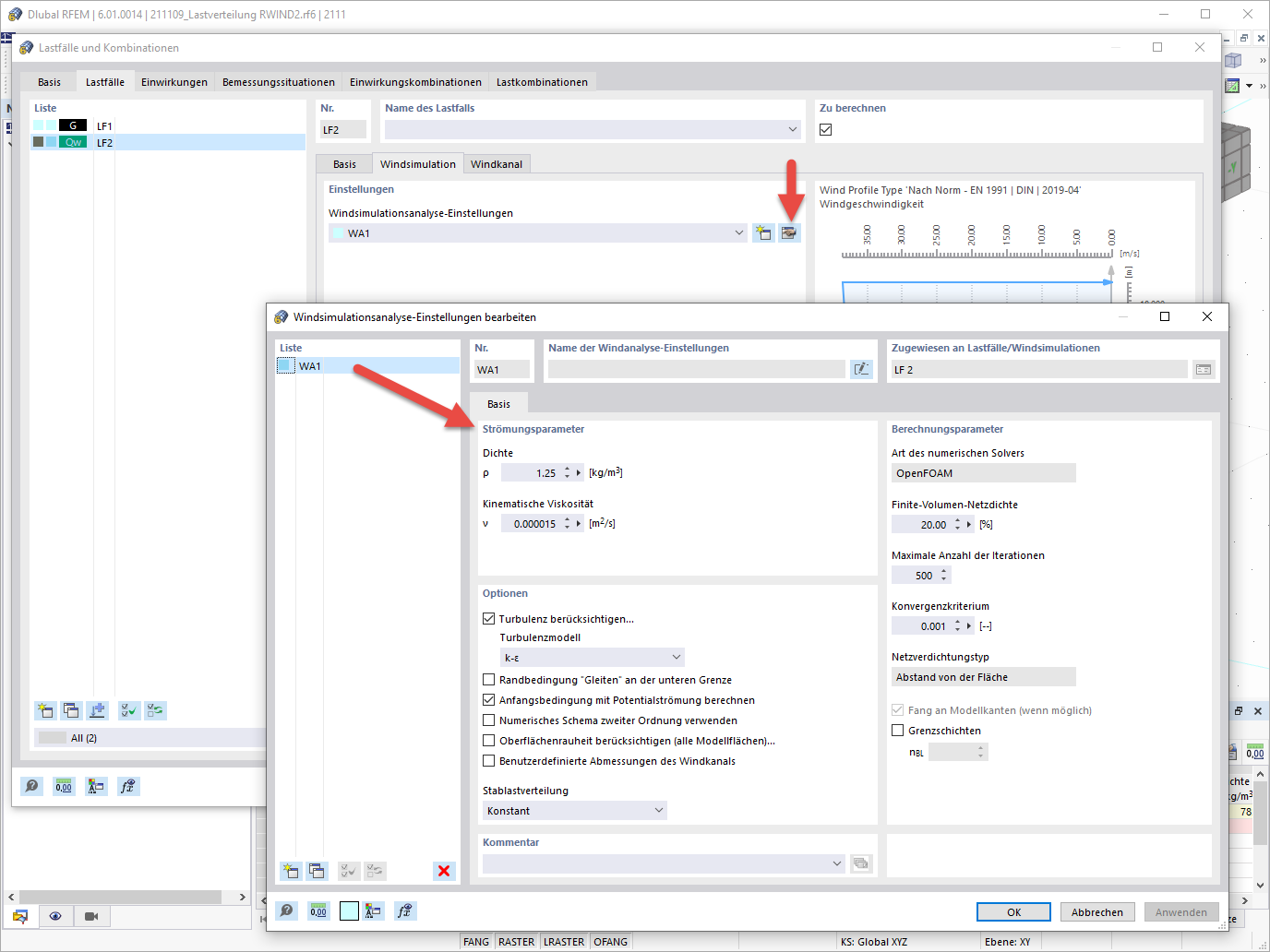Delete WA1 with the red X icon
1270x952 pixels.
444,871
